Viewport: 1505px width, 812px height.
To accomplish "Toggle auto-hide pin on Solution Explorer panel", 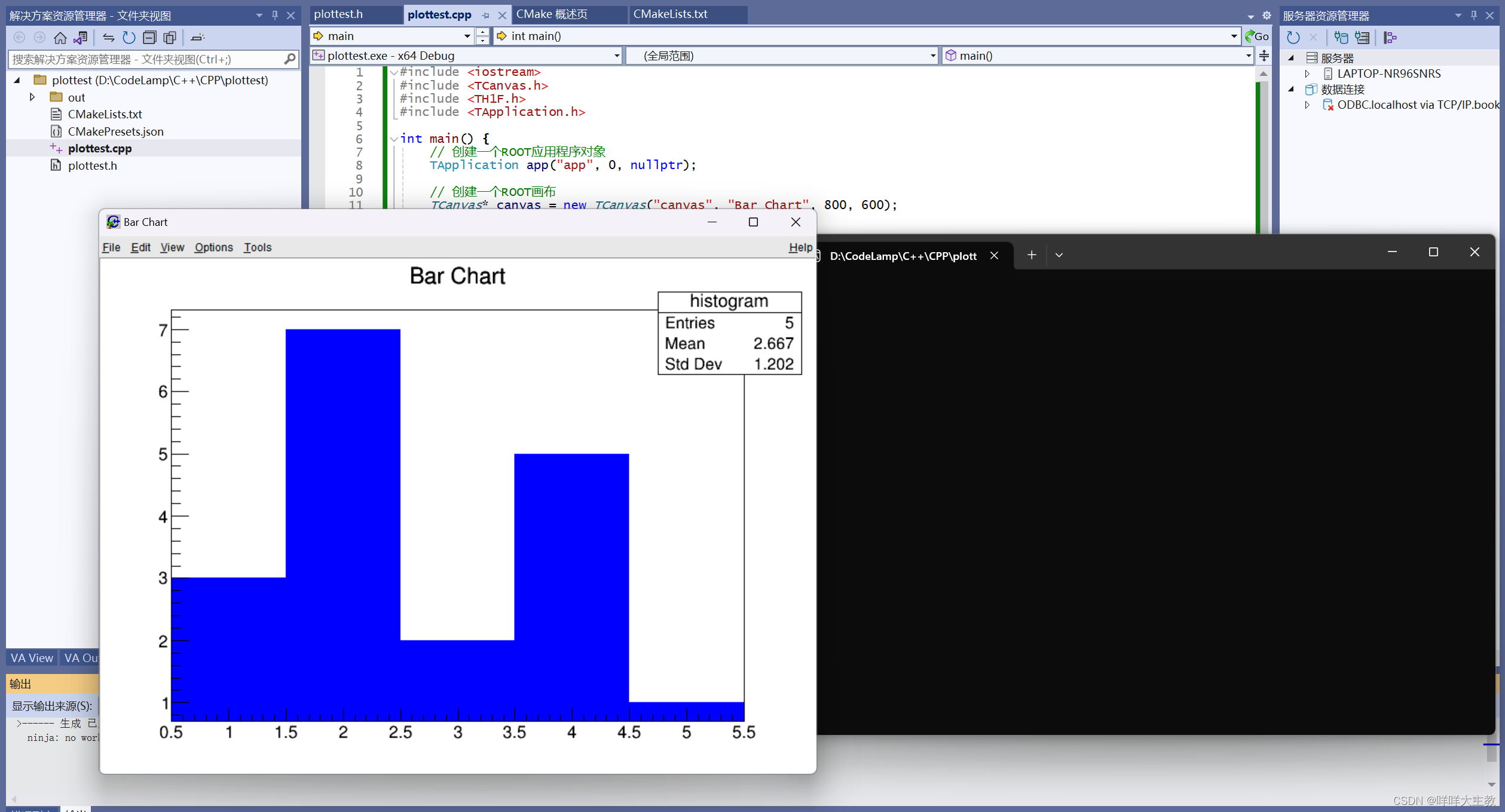I will pos(275,15).
